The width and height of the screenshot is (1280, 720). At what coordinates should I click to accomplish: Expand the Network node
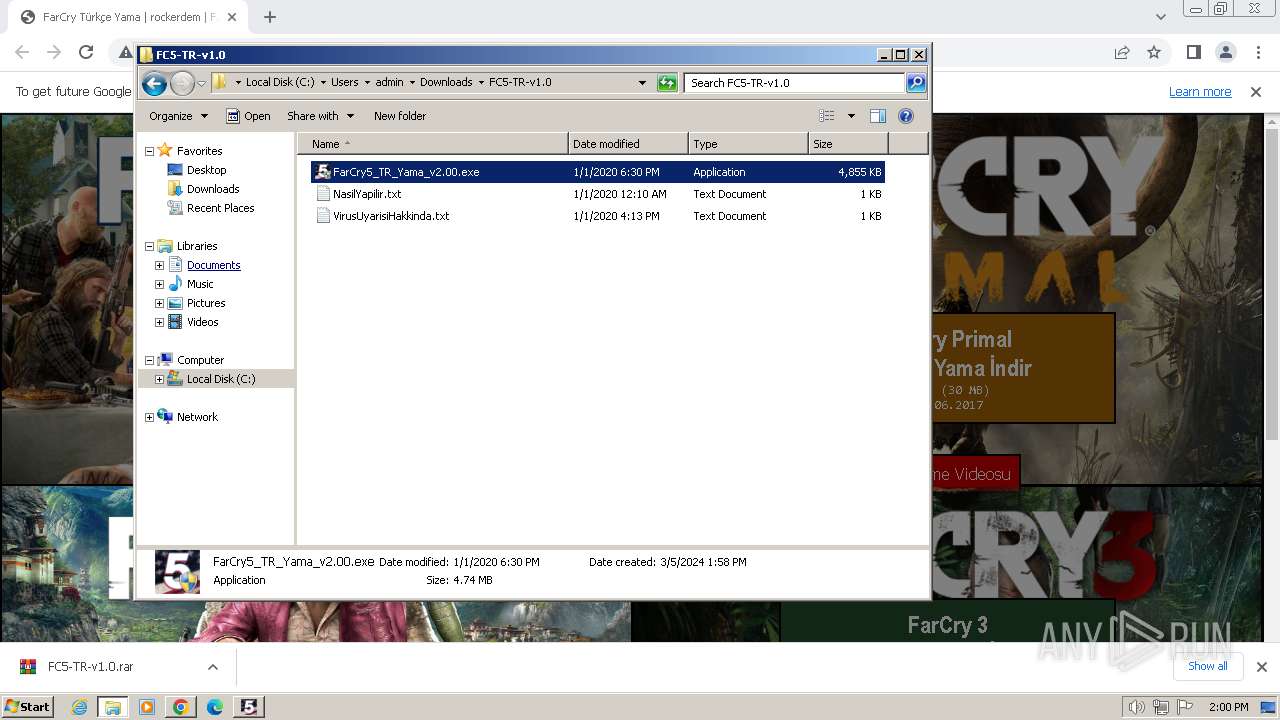tap(150, 417)
